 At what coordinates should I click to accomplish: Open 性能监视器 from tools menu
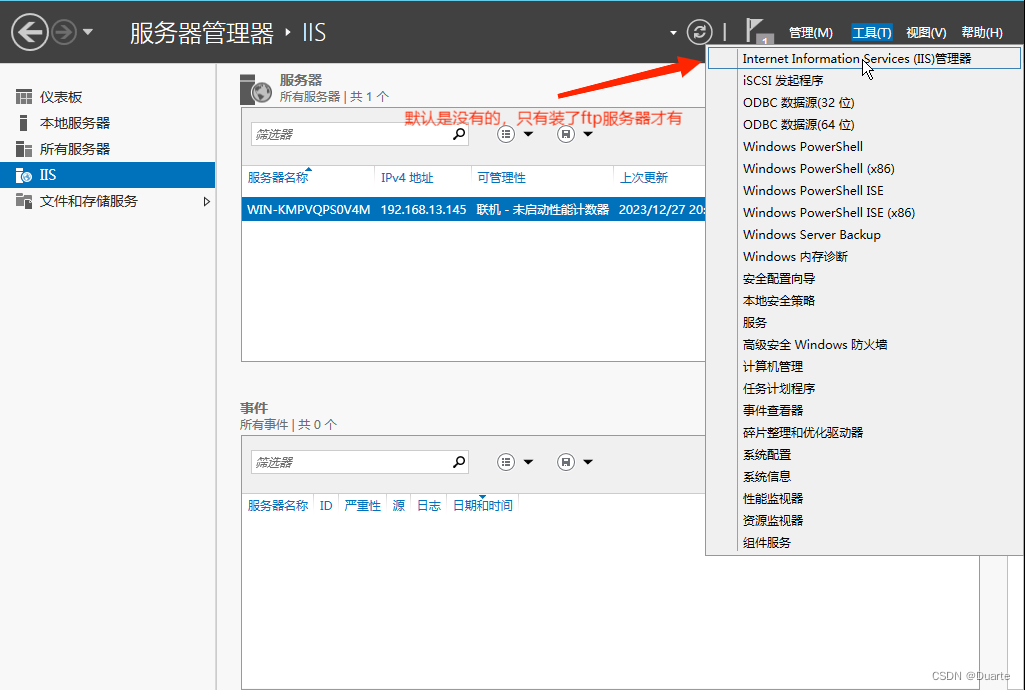point(864,499)
